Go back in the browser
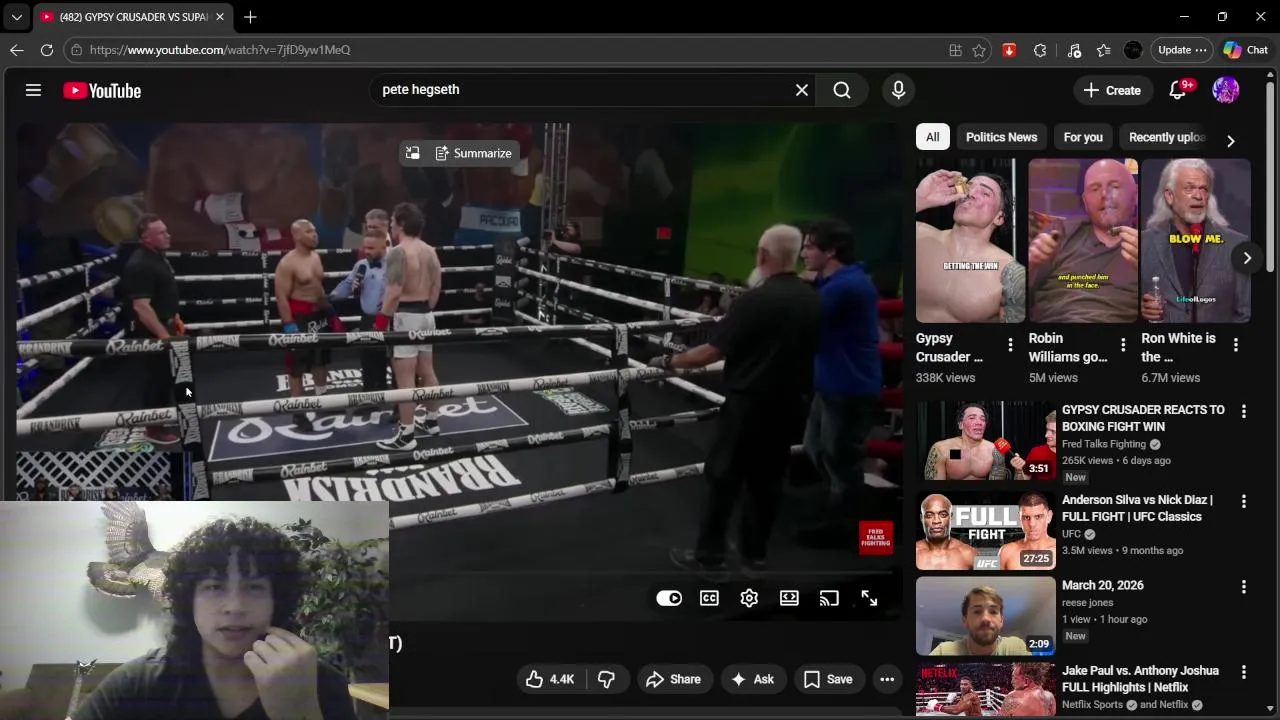This screenshot has height=720, width=1280. pos(17,50)
